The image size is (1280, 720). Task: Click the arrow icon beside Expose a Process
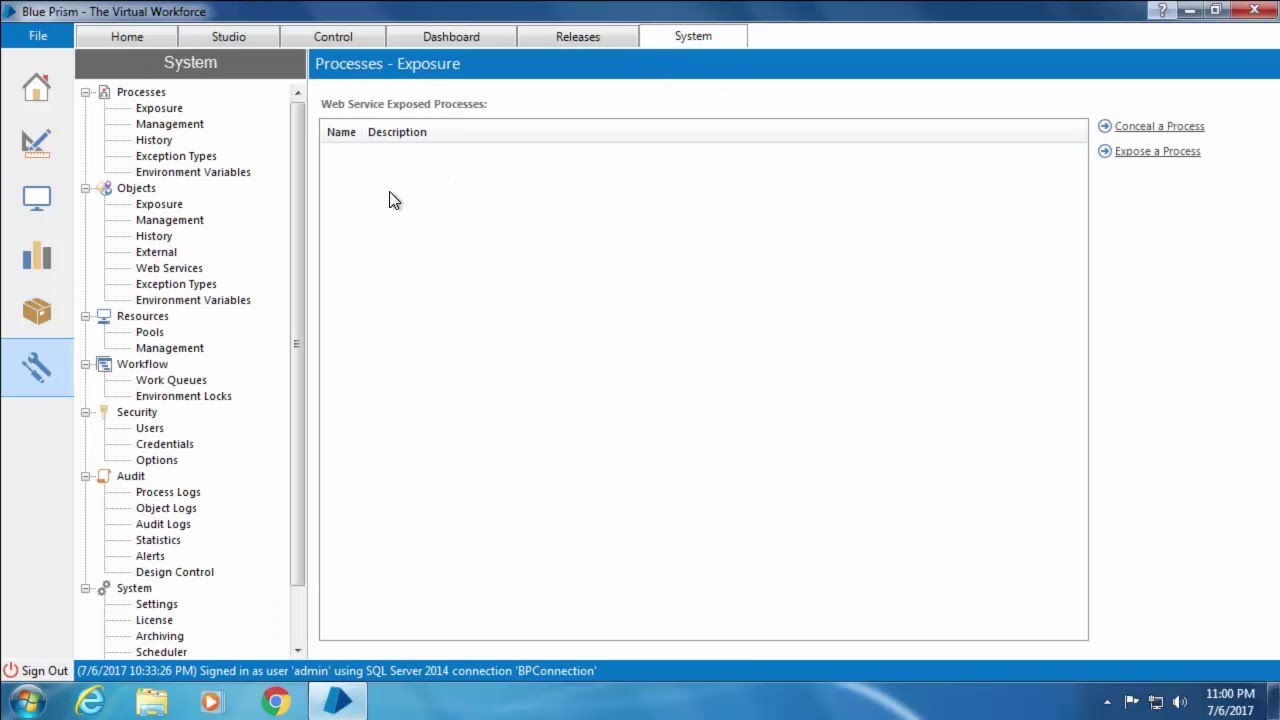pos(1105,151)
